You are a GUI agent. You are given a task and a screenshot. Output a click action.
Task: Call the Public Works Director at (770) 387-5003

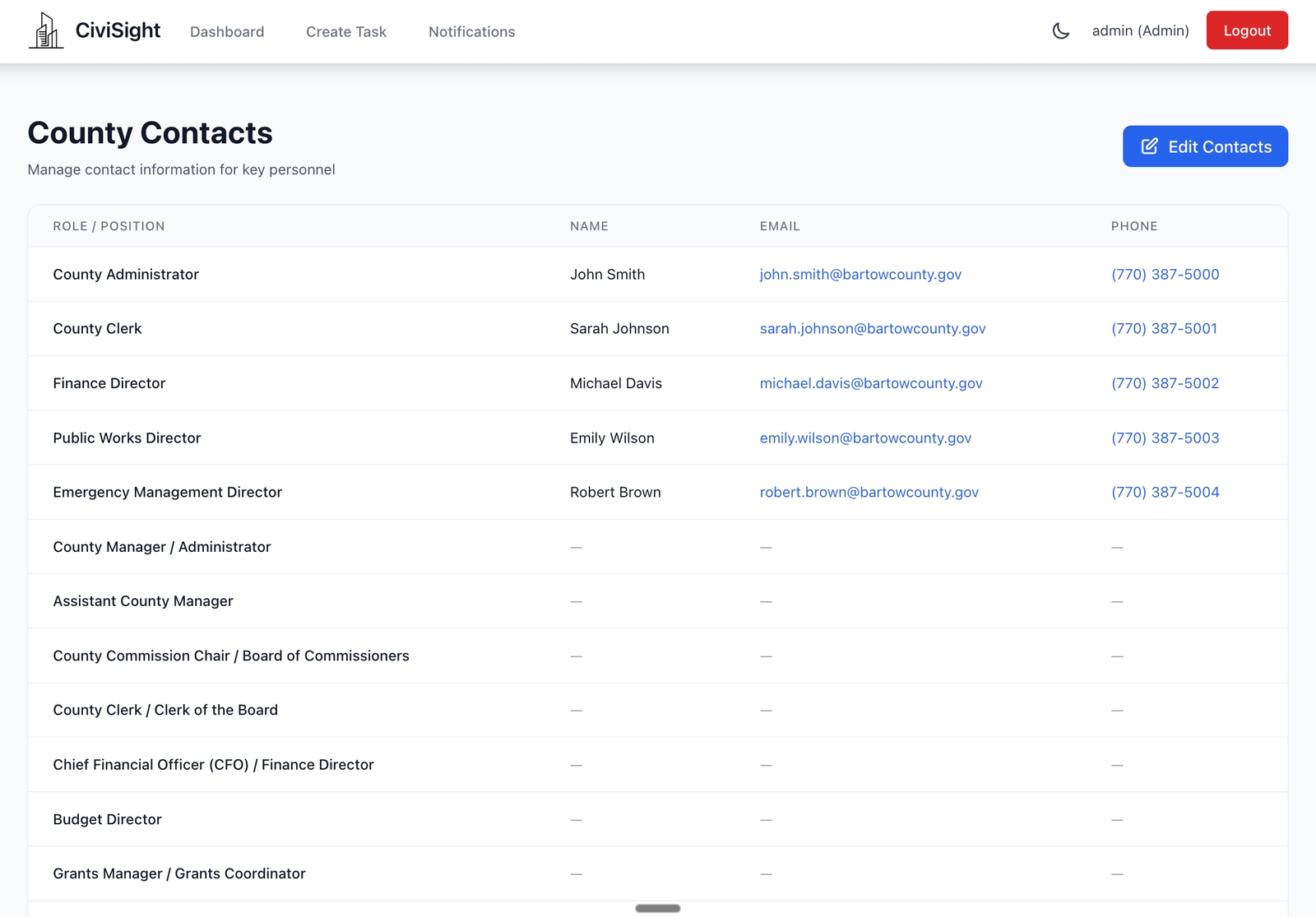(x=1165, y=438)
